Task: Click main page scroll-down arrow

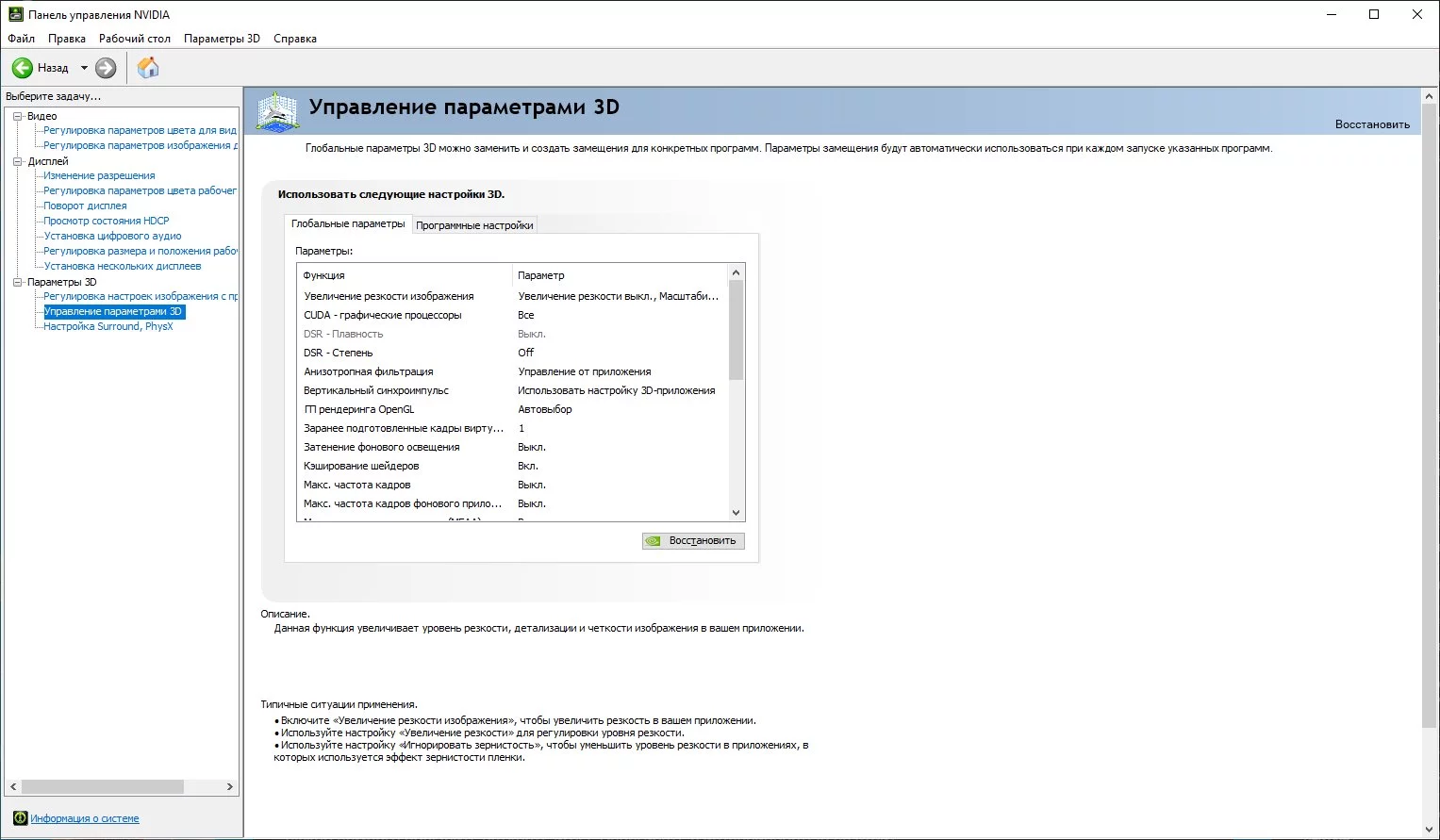Action: pyautogui.click(x=1430, y=830)
